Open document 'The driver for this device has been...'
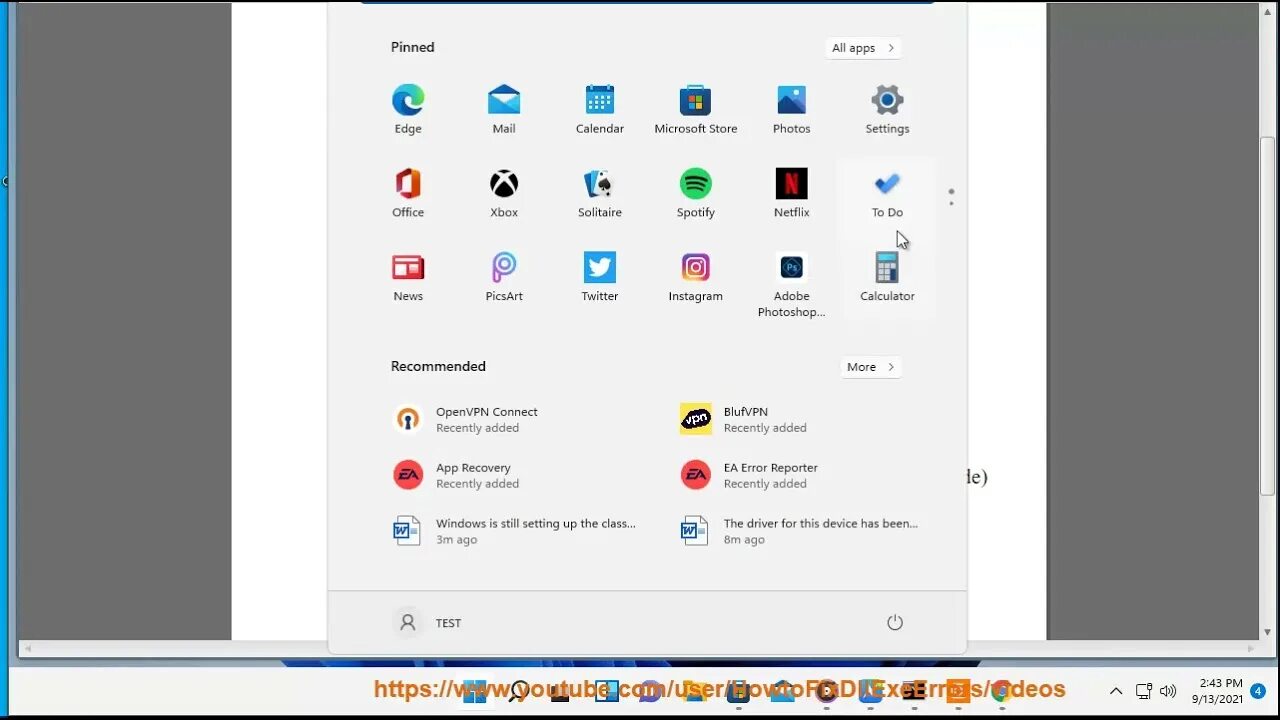Screen dimensions: 1280x720 coord(800,531)
